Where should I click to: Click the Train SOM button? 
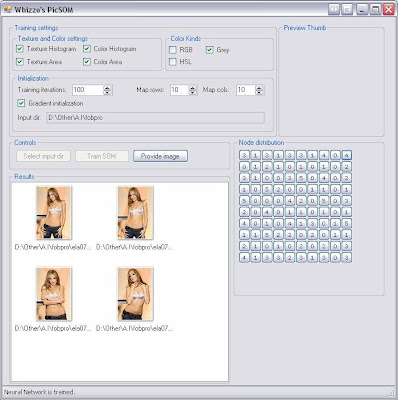[102, 156]
